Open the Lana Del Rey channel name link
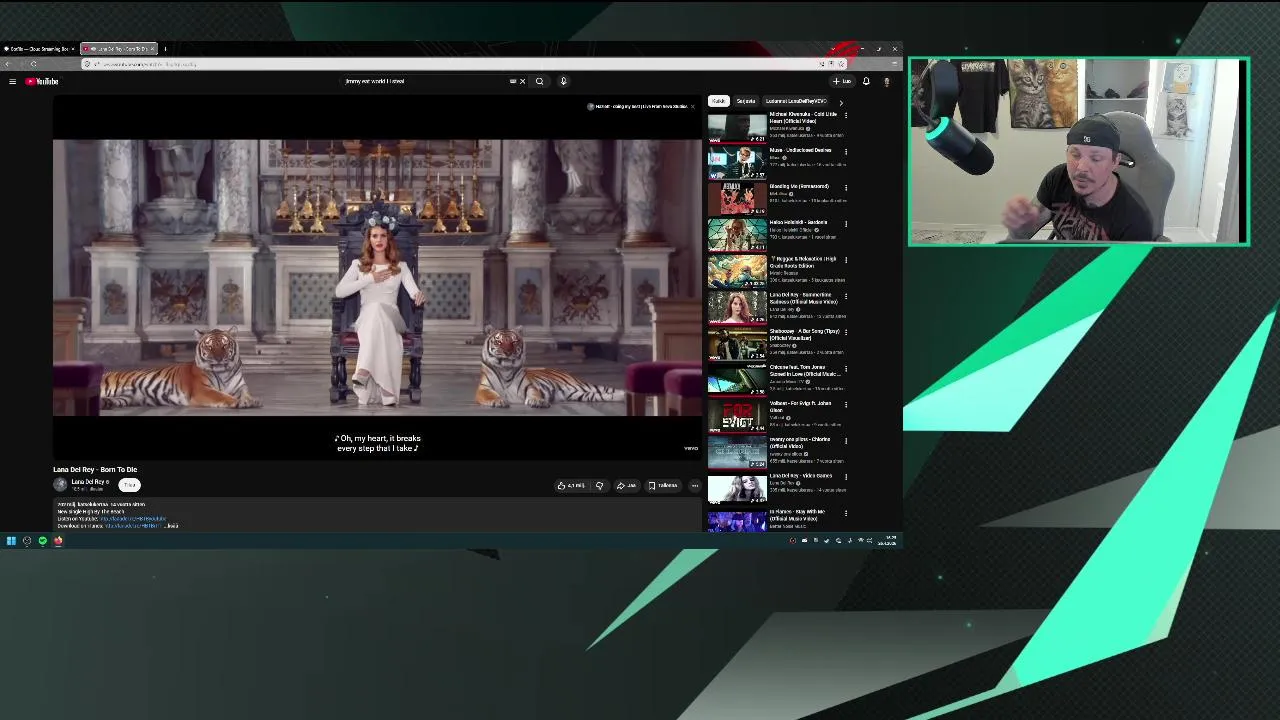Viewport: 1280px width, 720px height. (89, 481)
